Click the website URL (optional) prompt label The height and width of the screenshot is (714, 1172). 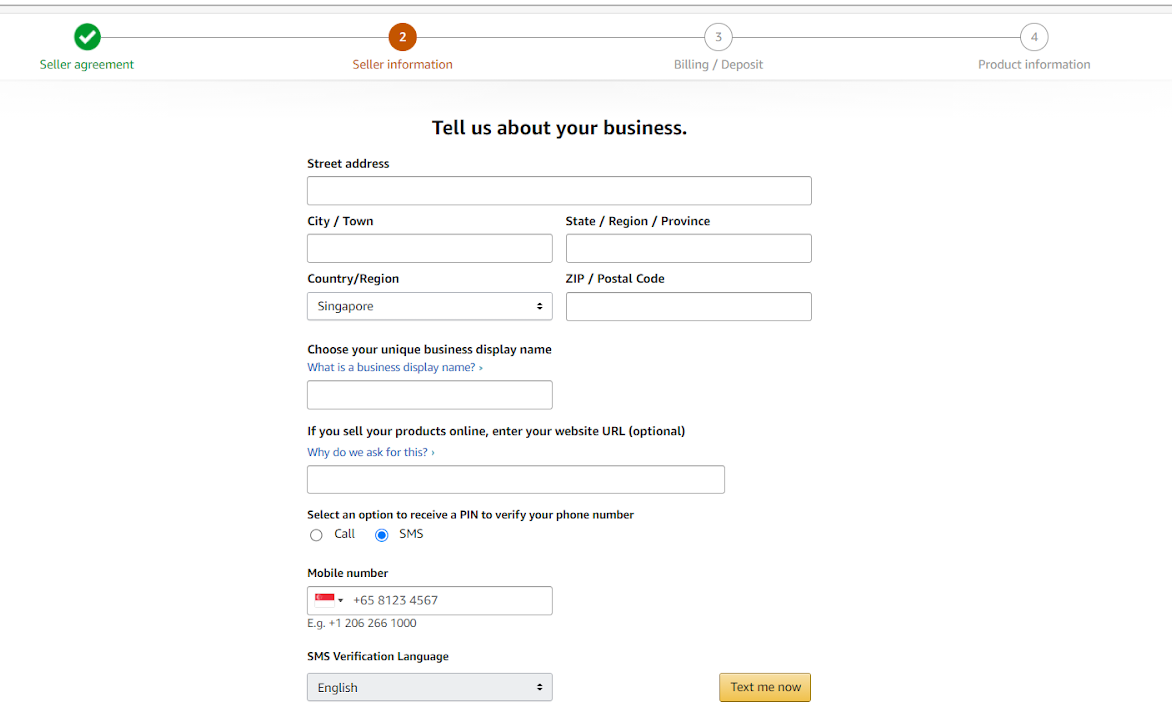[x=496, y=431]
